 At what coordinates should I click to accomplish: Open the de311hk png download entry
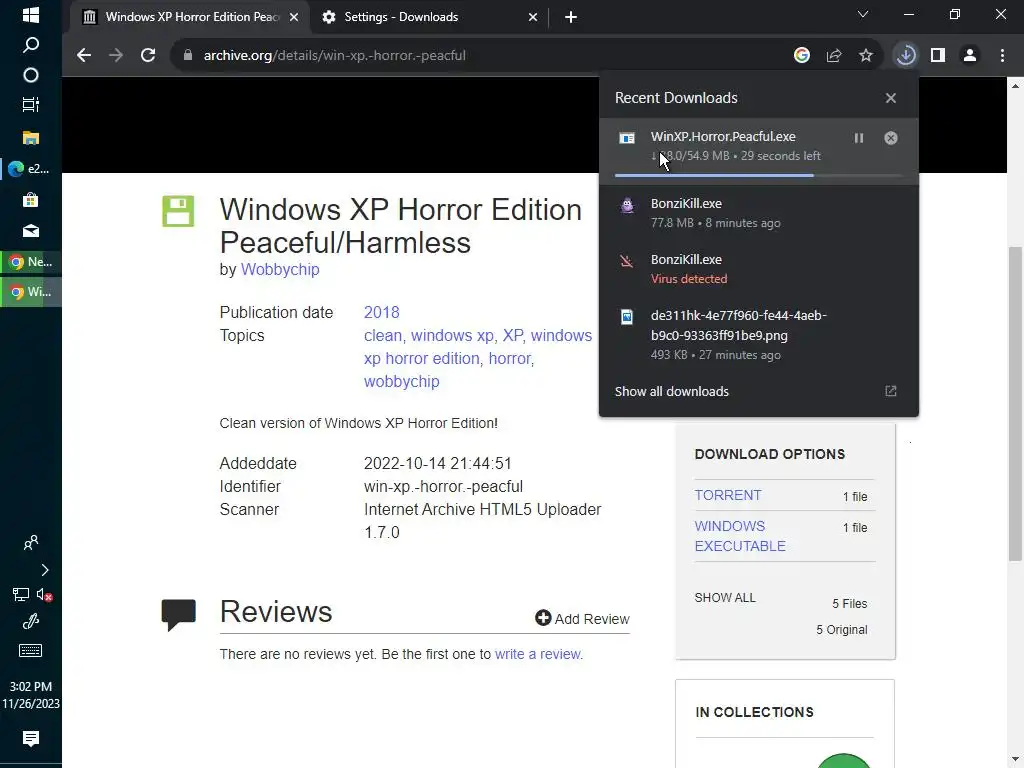(x=759, y=334)
